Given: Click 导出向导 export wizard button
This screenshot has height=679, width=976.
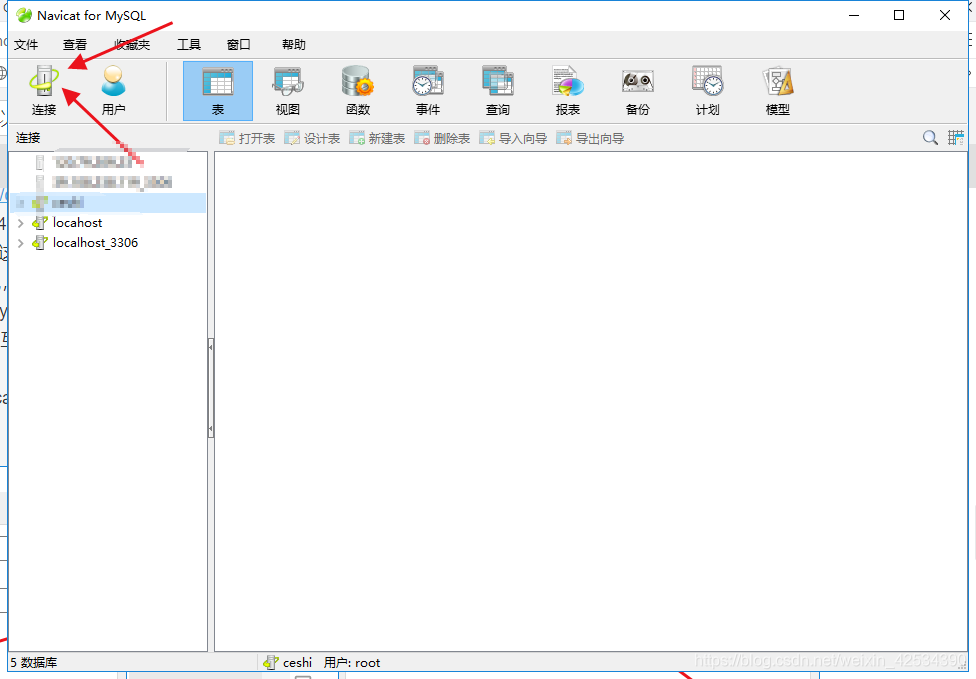Looking at the screenshot, I should [x=590, y=138].
